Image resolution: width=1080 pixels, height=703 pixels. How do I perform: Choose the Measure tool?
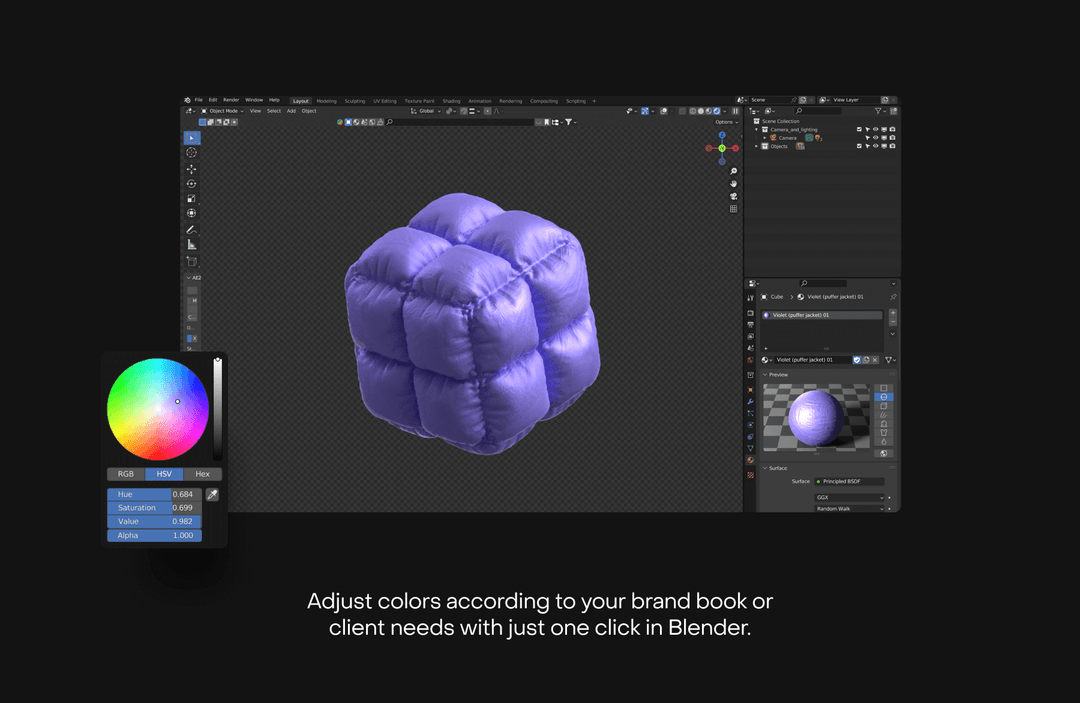191,245
